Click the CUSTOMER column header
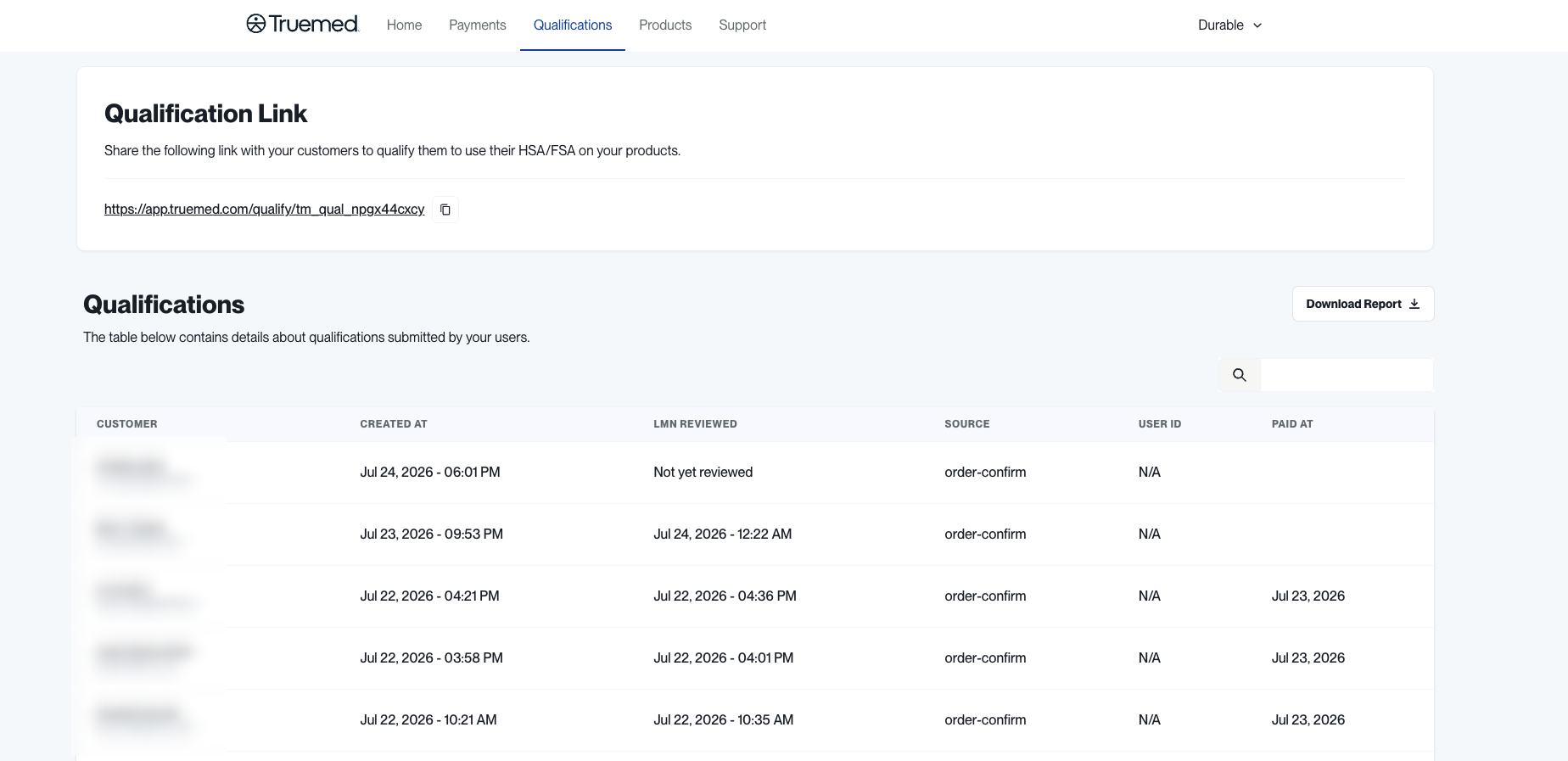The width and height of the screenshot is (1568, 761). tap(127, 424)
